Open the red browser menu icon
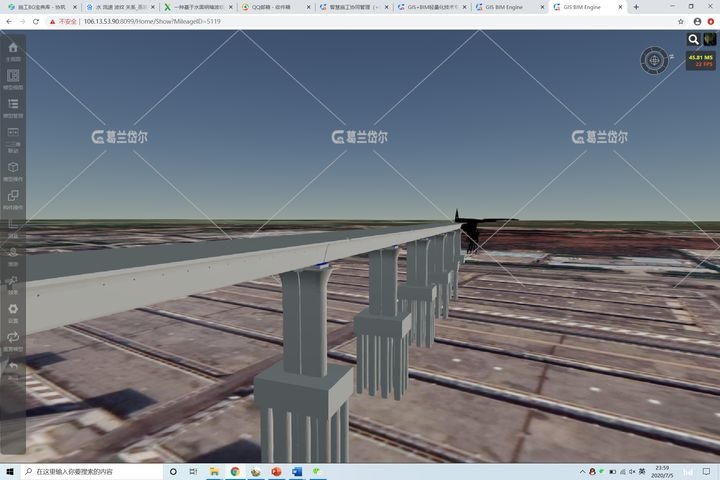Image resolution: width=720 pixels, height=480 pixels. 711,22
